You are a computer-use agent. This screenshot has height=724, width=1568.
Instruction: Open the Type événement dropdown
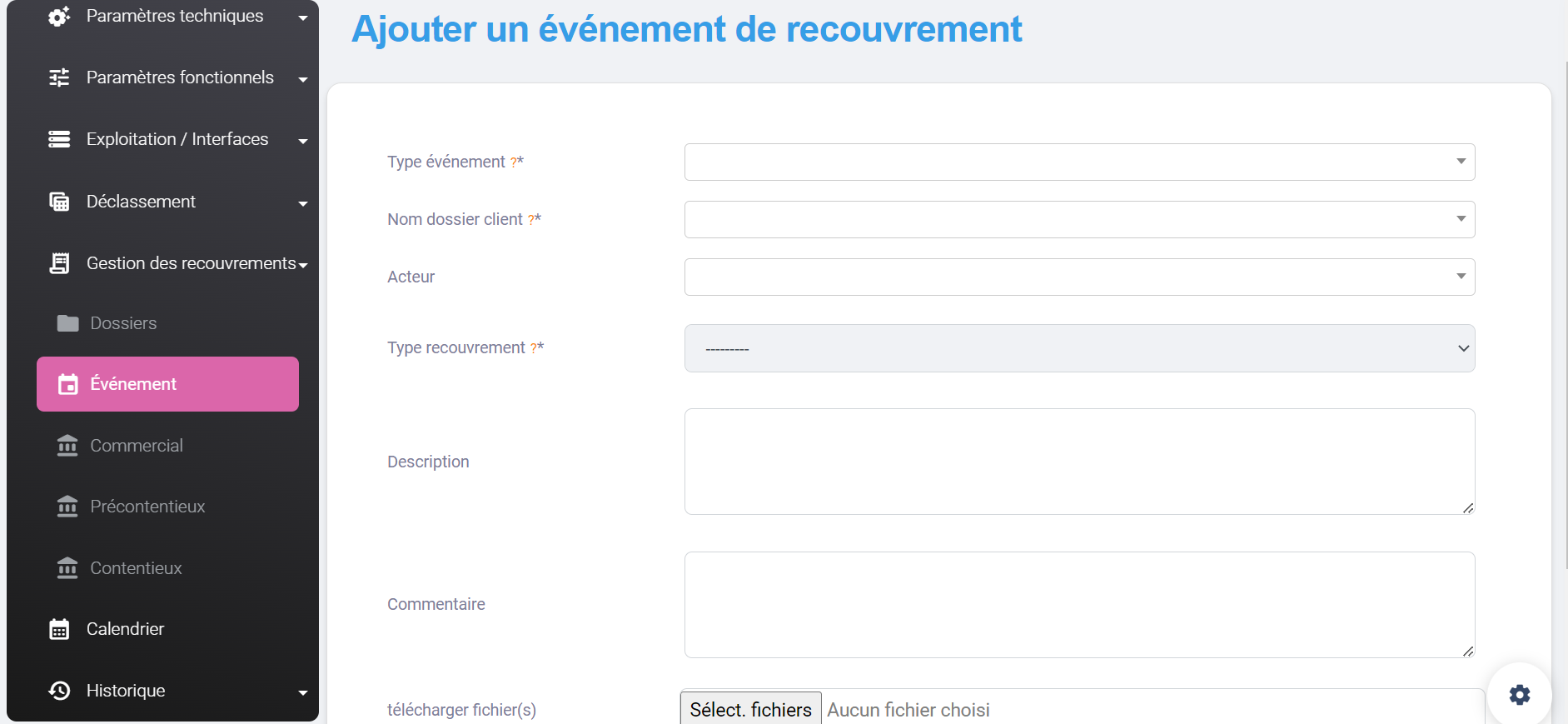coord(1079,162)
